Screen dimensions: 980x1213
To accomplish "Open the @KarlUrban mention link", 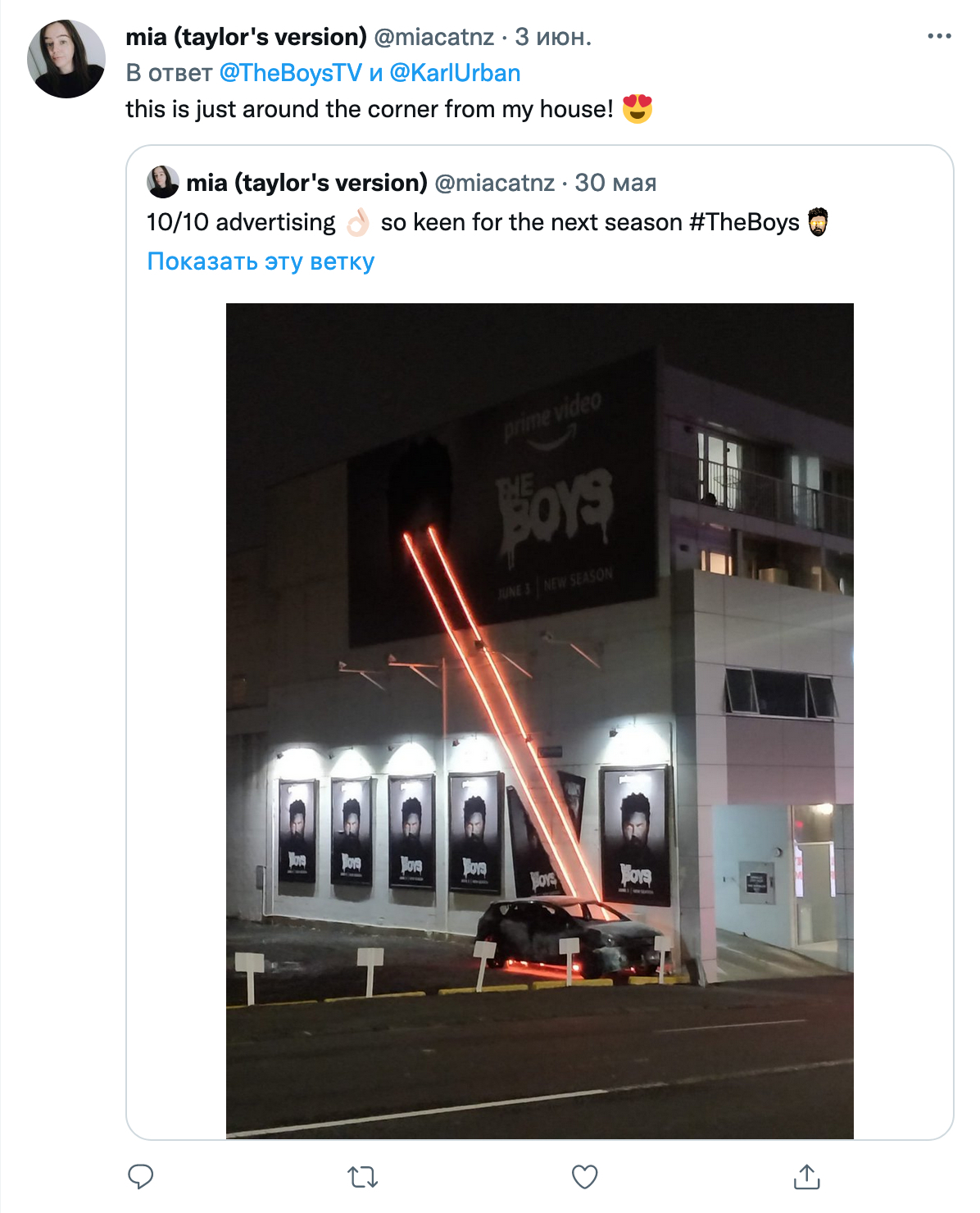I will (x=455, y=73).
